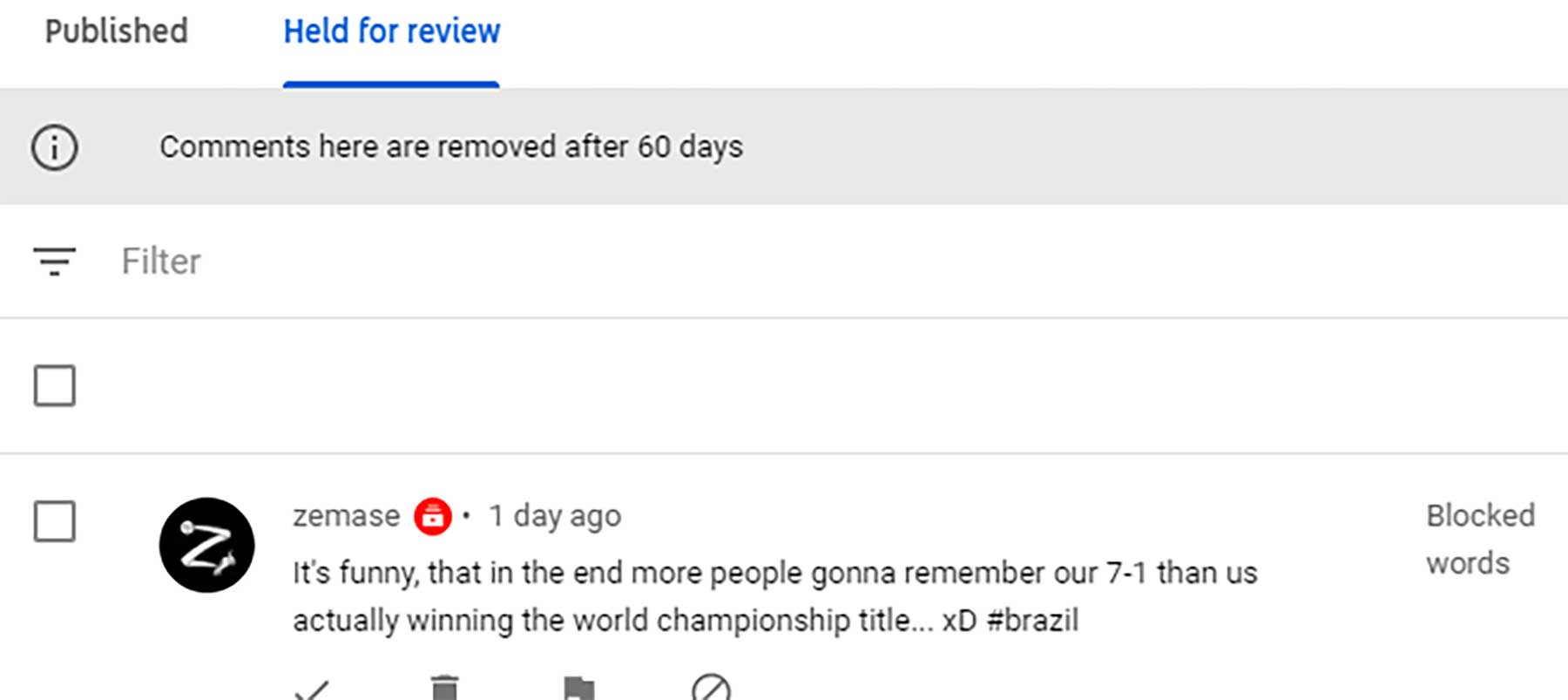The image size is (1568, 700).
Task: Switch to the Published tab
Action: tap(116, 31)
